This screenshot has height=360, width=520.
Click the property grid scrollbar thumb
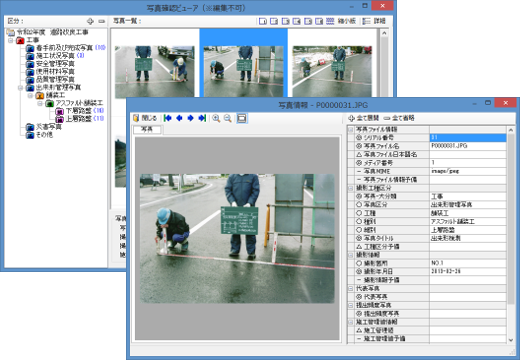tap(511, 218)
